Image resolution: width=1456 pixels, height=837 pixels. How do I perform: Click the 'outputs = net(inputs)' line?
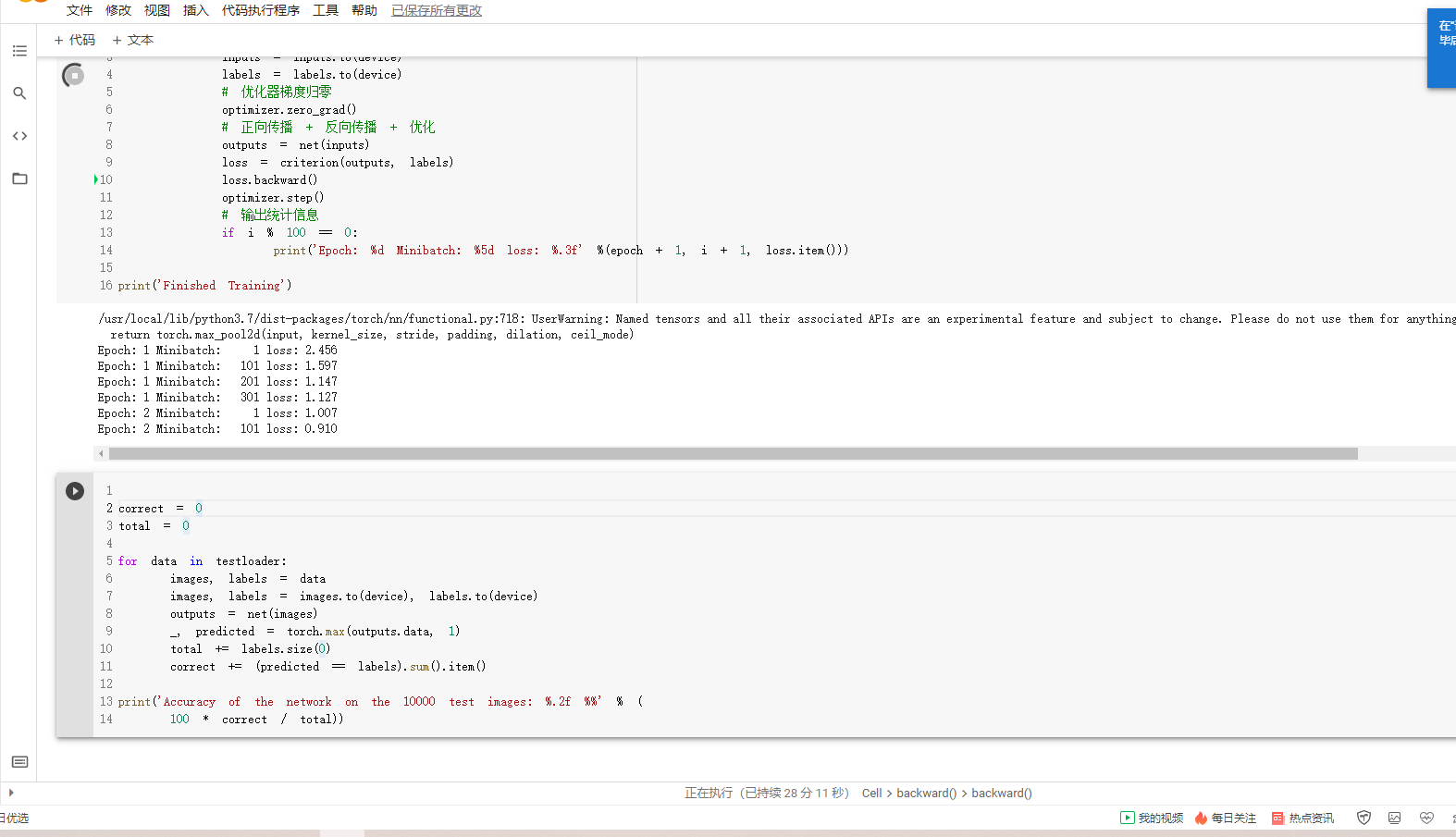pyautogui.click(x=295, y=145)
